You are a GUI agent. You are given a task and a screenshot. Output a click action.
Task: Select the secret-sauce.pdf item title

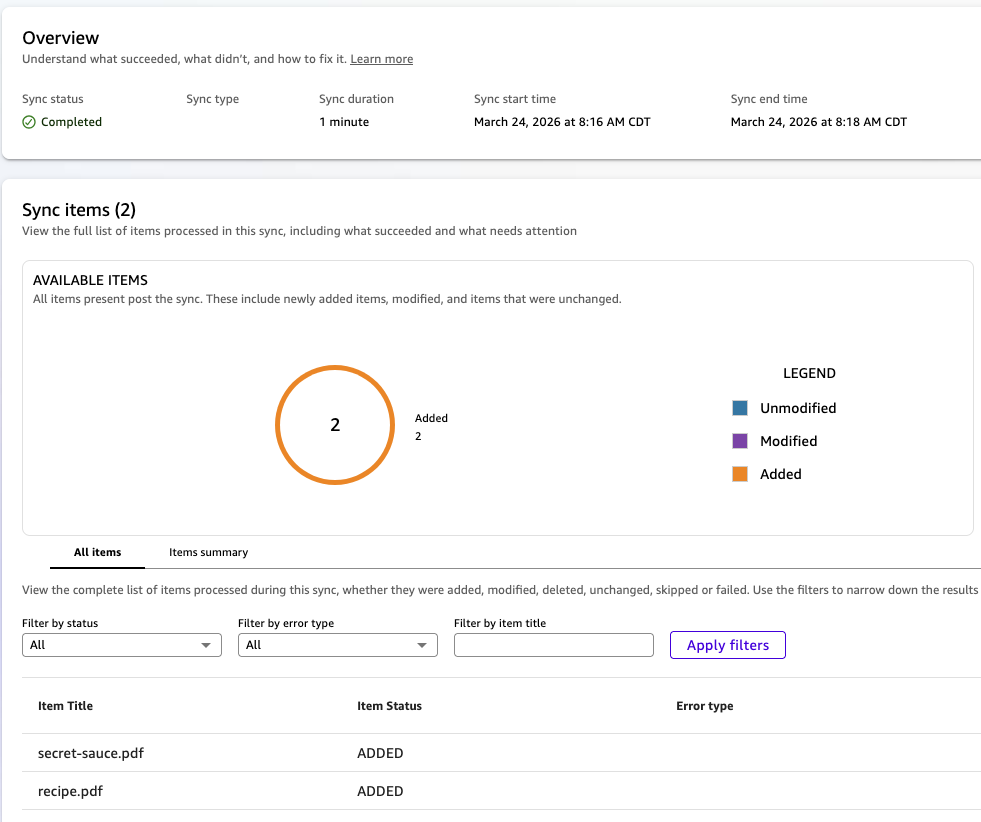click(x=91, y=753)
